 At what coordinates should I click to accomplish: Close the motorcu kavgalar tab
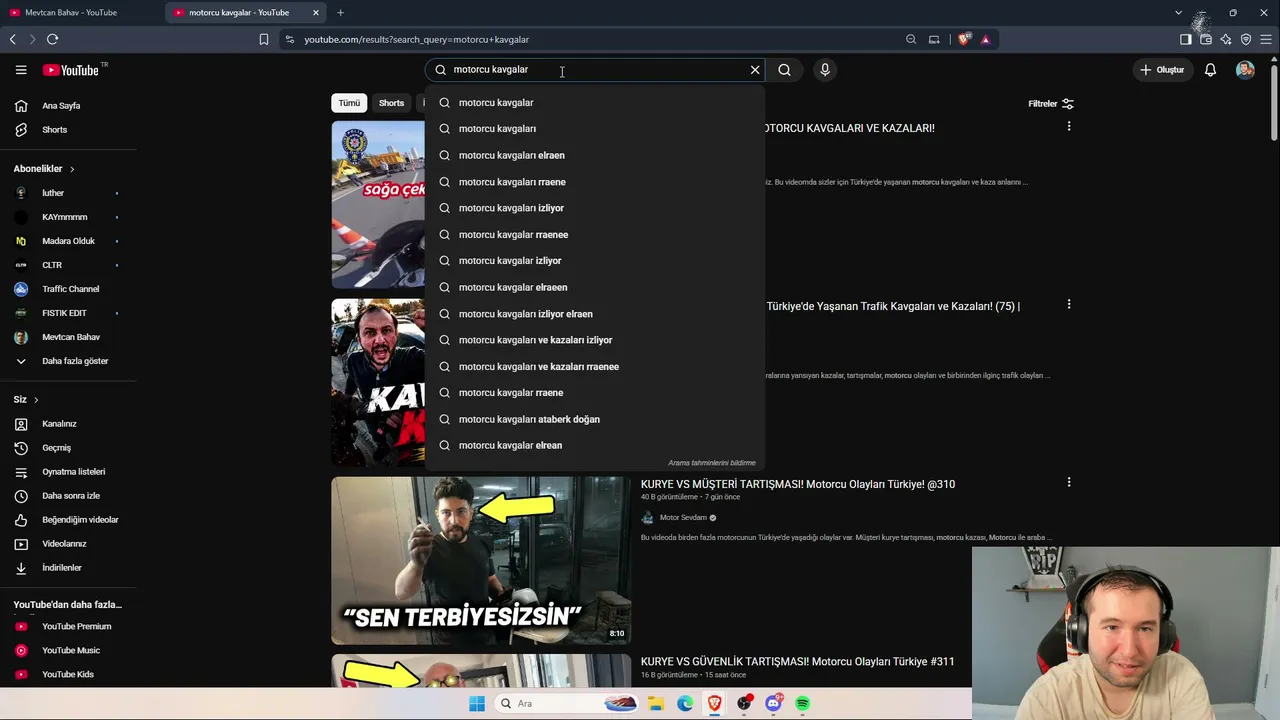(316, 13)
